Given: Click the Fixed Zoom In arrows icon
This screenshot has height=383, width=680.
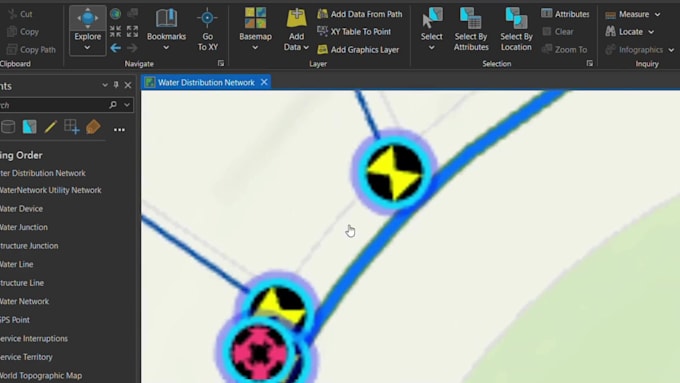Looking at the screenshot, I should click(x=115, y=31).
